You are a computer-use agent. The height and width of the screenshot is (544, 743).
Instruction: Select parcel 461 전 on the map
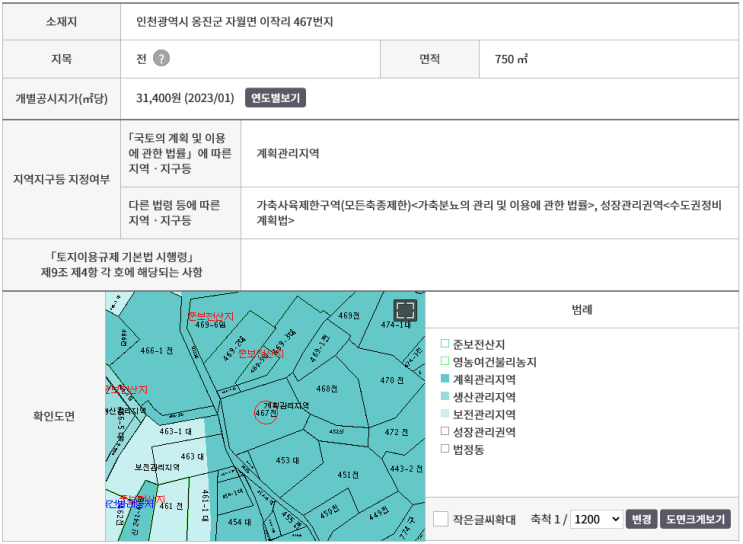[171, 506]
